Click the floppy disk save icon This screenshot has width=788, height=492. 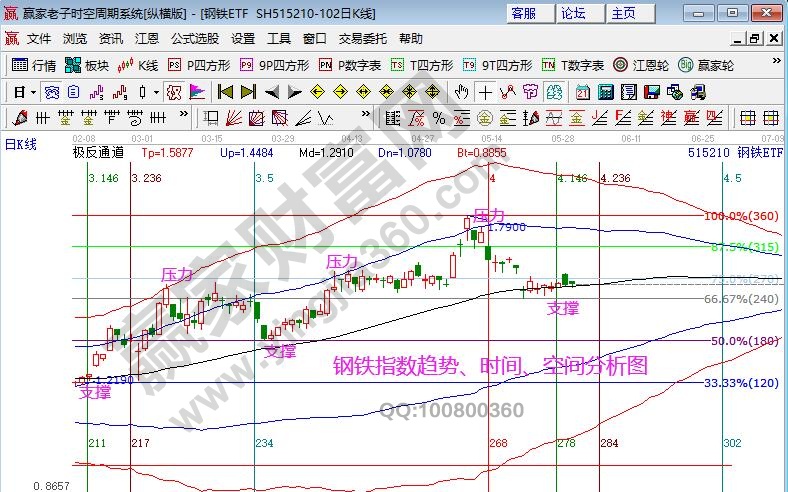coord(652,92)
